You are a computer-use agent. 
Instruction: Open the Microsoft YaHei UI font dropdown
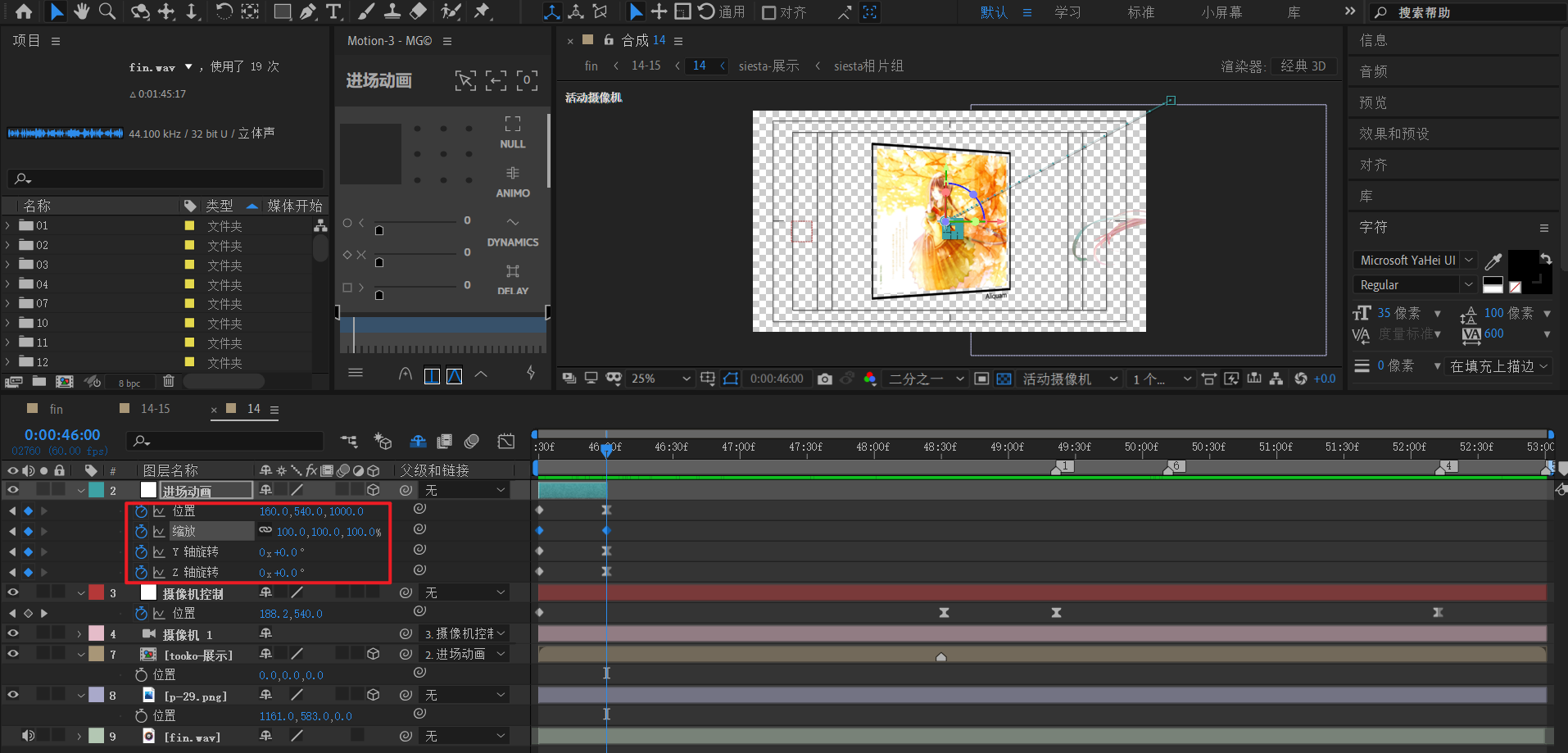tap(1416, 261)
